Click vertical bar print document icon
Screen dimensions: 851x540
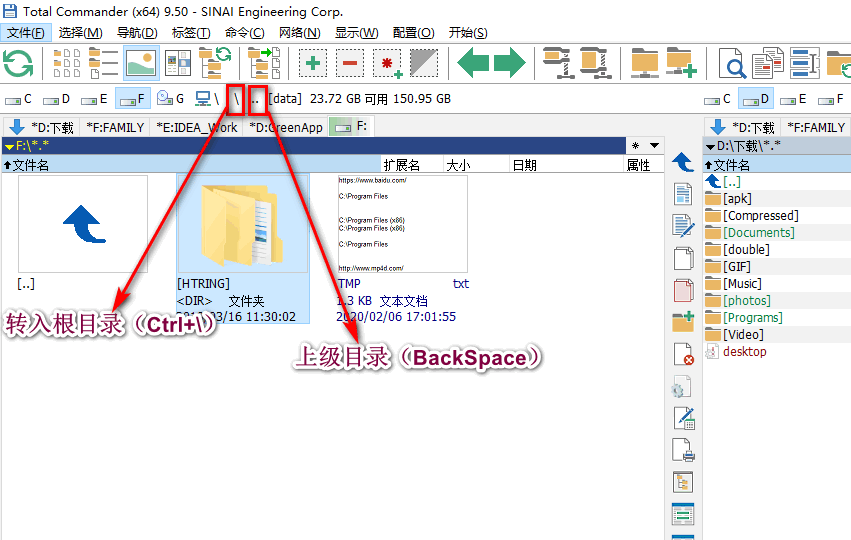pos(683,450)
